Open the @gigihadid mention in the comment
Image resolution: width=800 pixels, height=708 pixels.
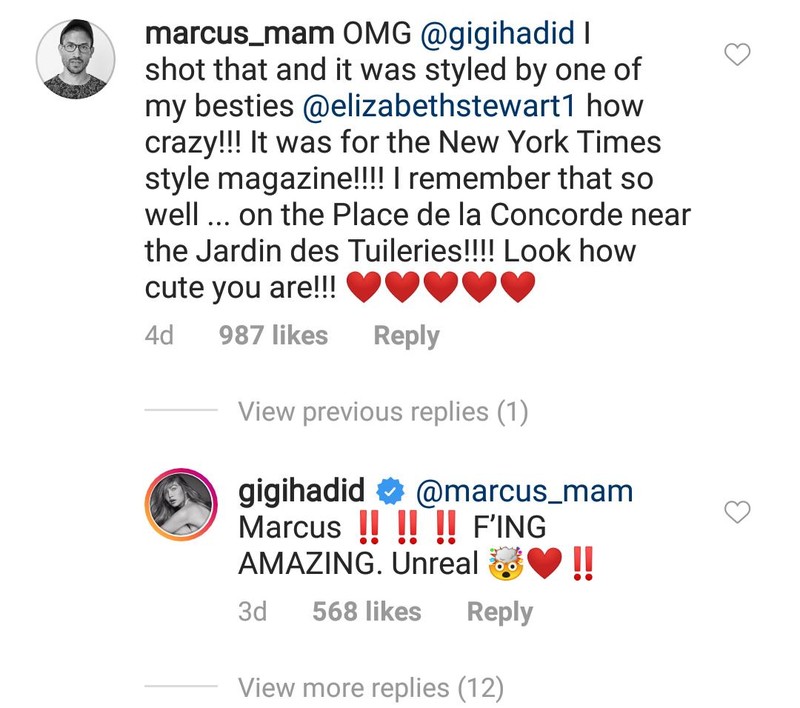point(497,34)
